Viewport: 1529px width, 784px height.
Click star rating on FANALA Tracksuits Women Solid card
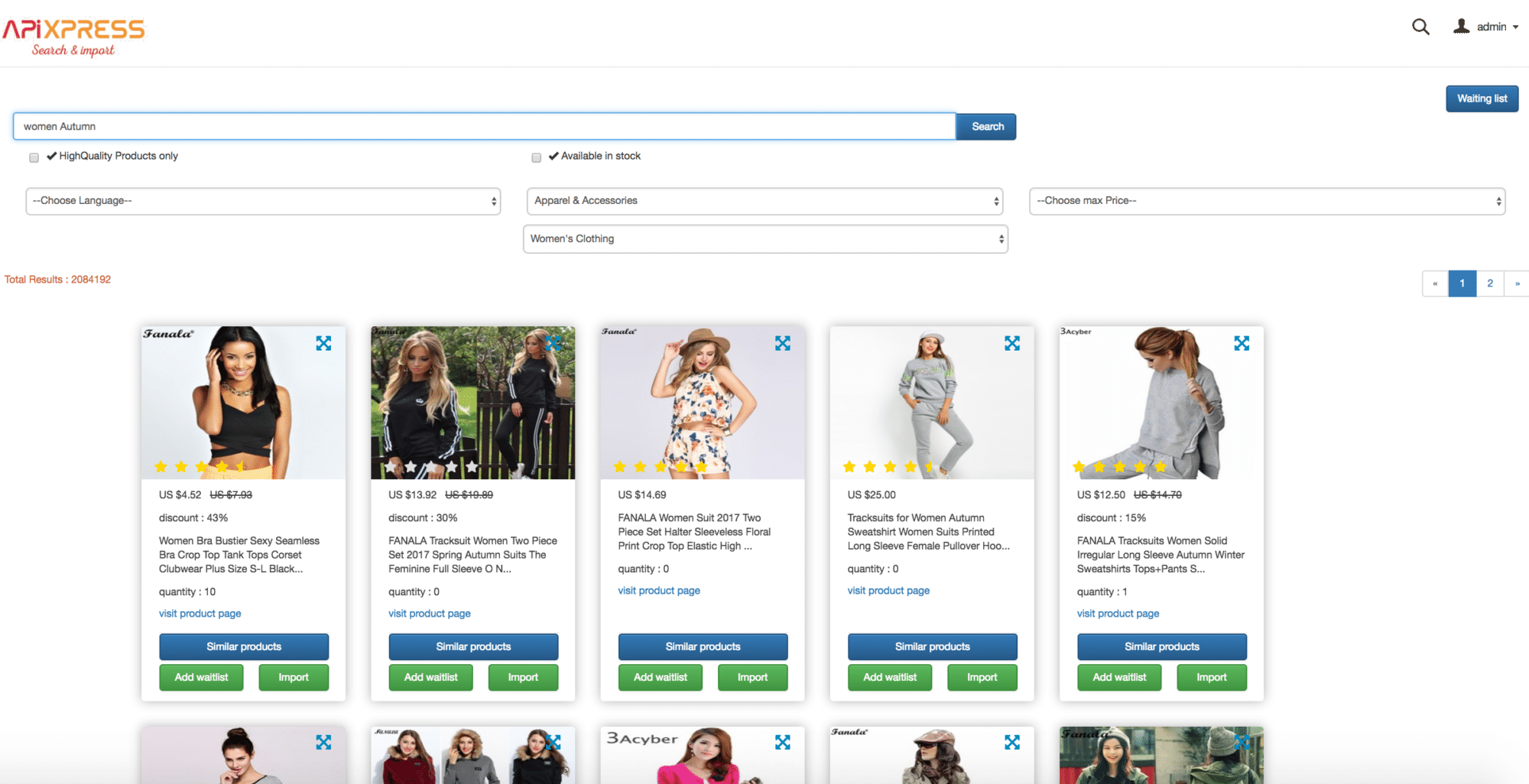pos(1119,466)
